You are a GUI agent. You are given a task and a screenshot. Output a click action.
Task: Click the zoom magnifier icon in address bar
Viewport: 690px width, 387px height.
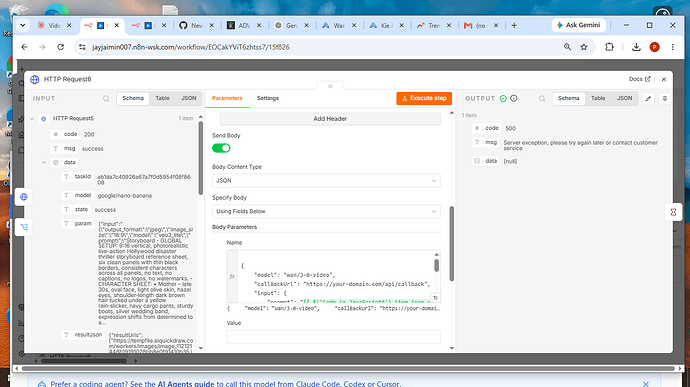pos(567,47)
